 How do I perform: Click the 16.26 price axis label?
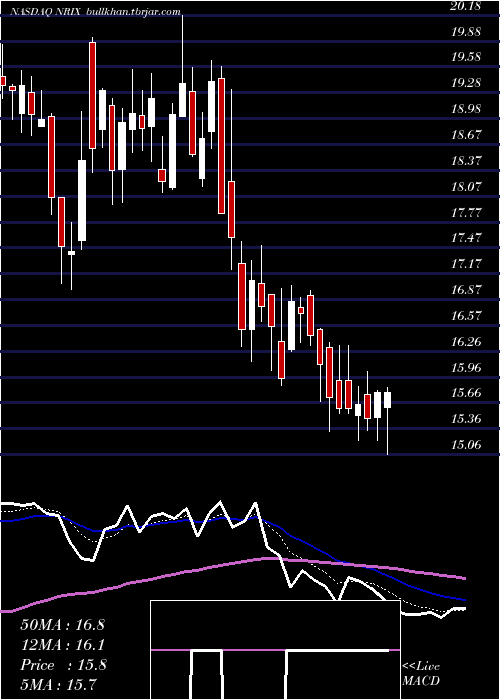pos(467,342)
